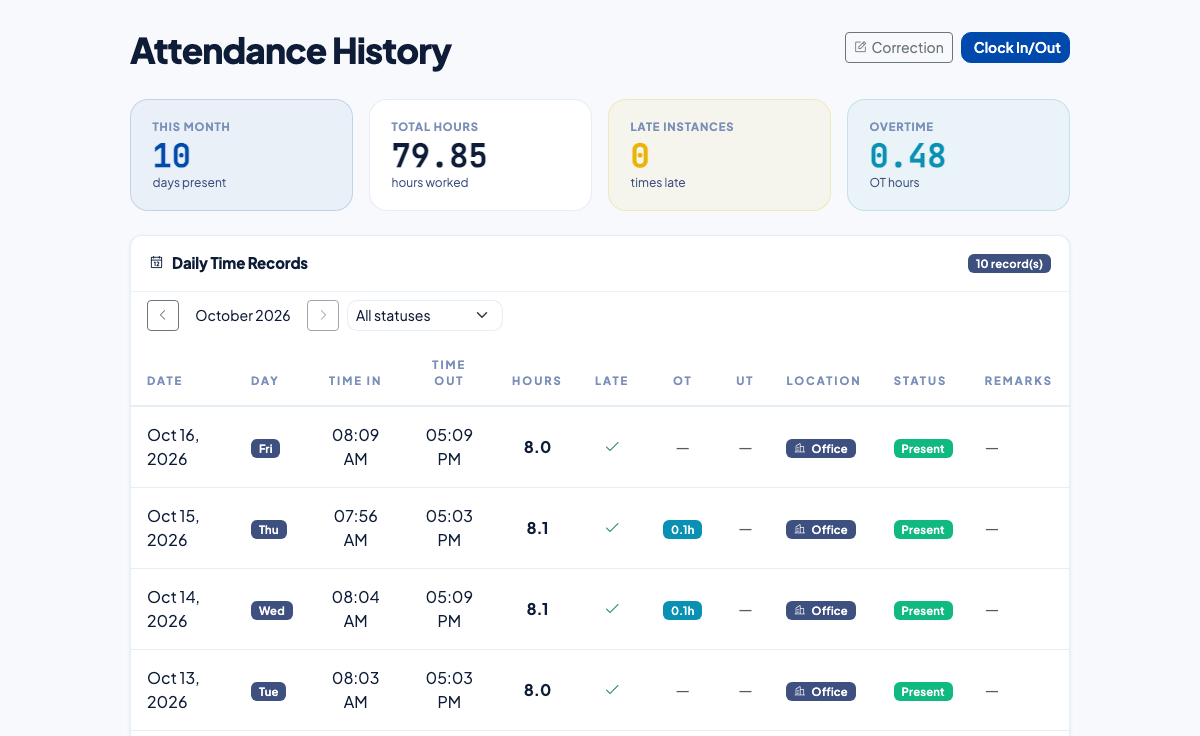The height and width of the screenshot is (736, 1200).
Task: Click the 08:03 AM time in cell
Action: (355, 690)
